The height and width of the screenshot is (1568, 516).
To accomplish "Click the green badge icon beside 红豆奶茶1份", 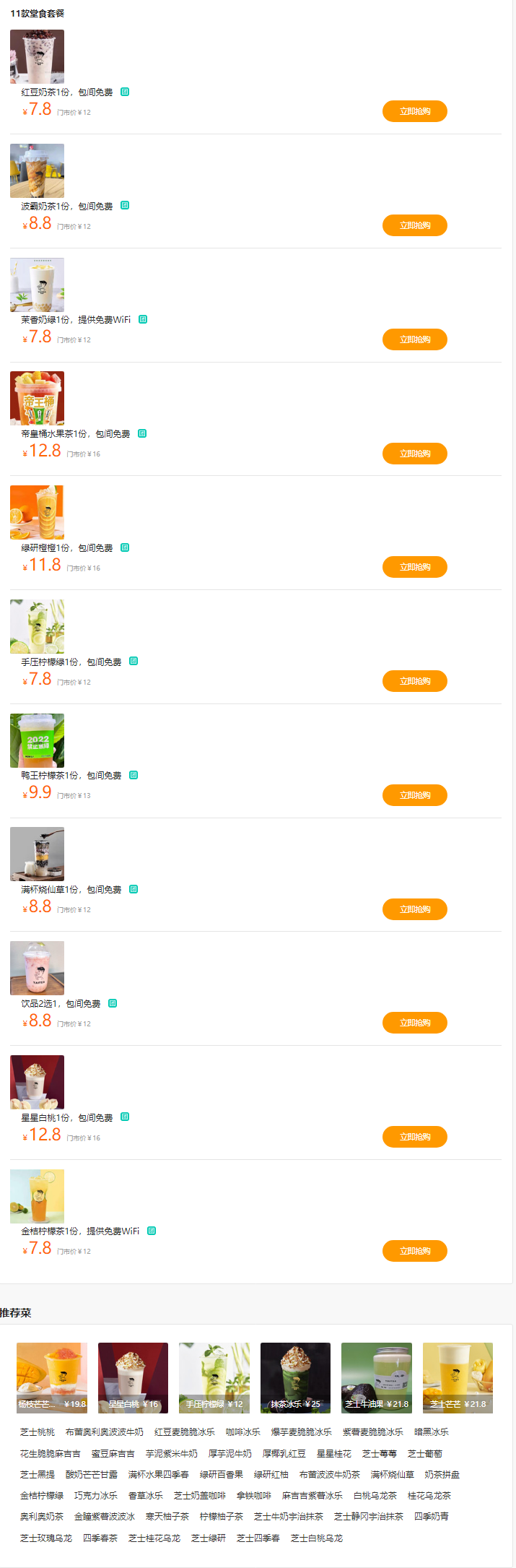I will pyautogui.click(x=125, y=92).
